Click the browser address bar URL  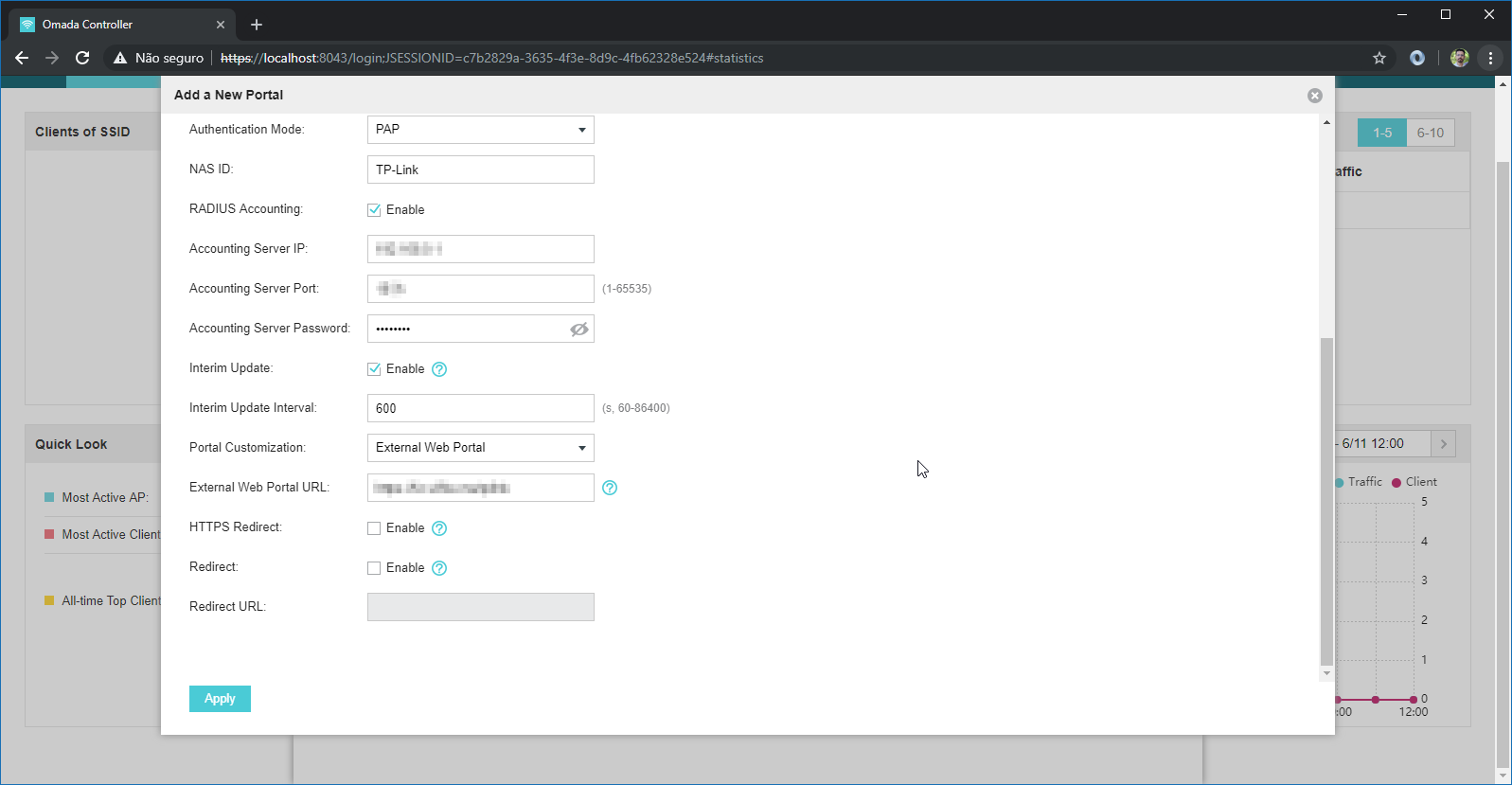tap(491, 58)
